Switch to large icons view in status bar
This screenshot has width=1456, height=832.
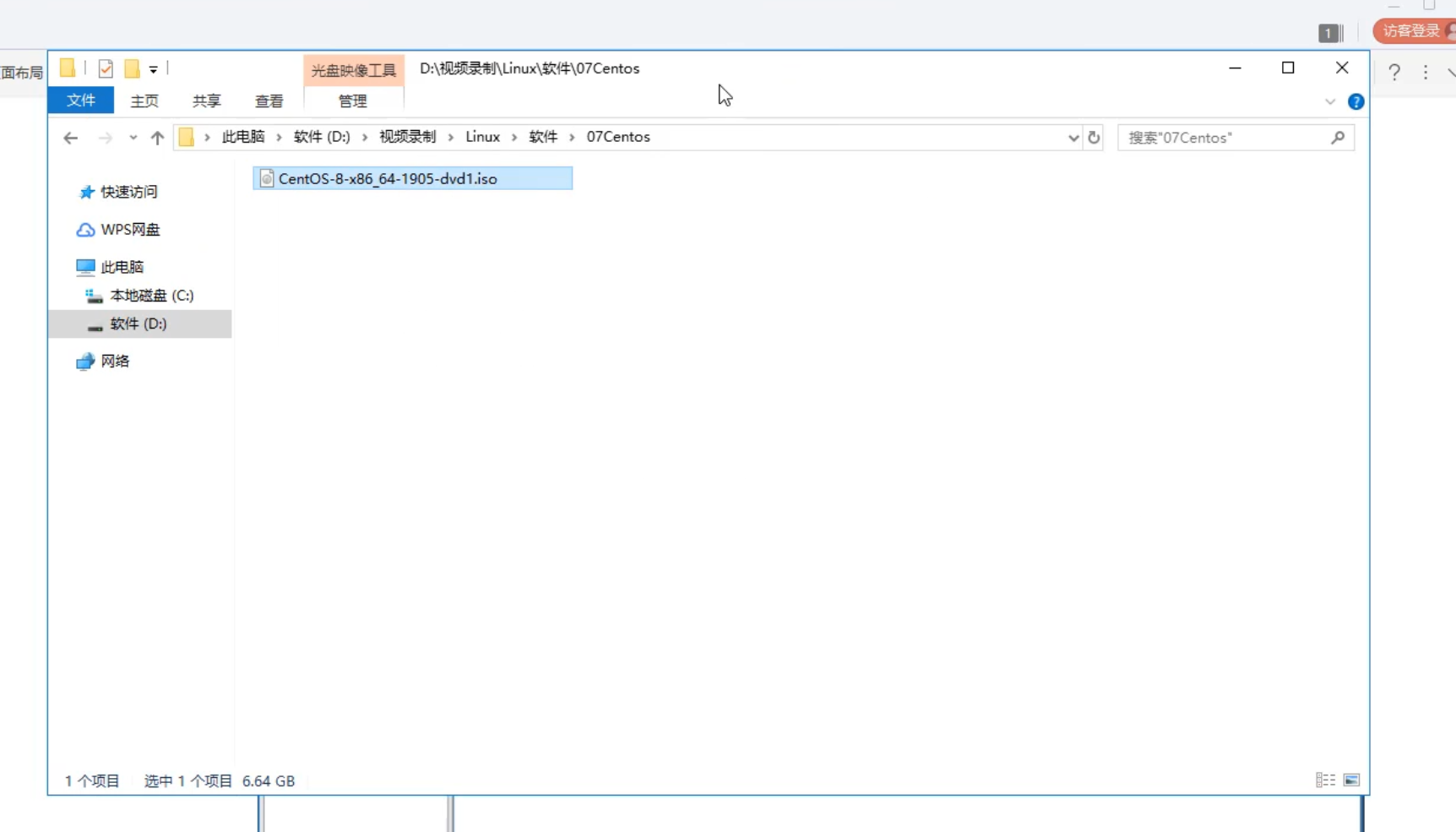point(1351,780)
